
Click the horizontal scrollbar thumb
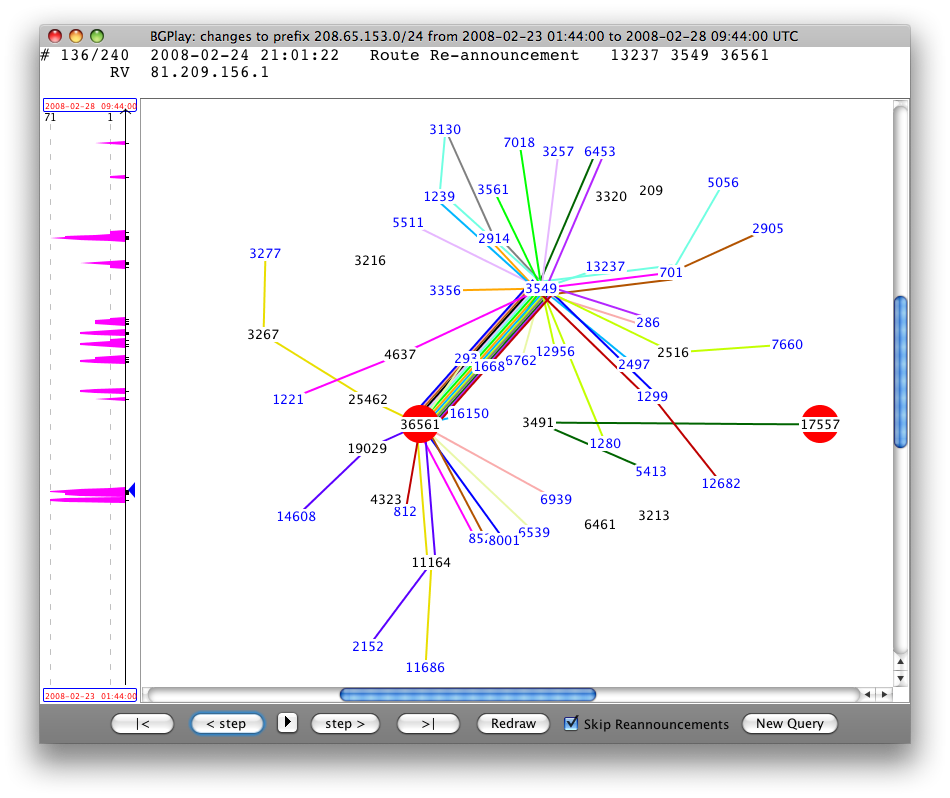point(467,694)
